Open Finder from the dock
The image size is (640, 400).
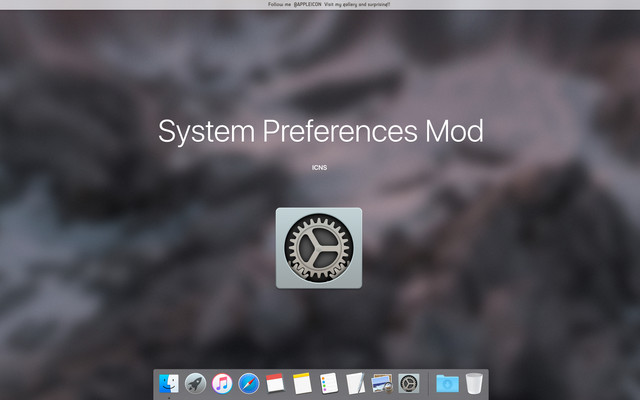(x=169, y=384)
